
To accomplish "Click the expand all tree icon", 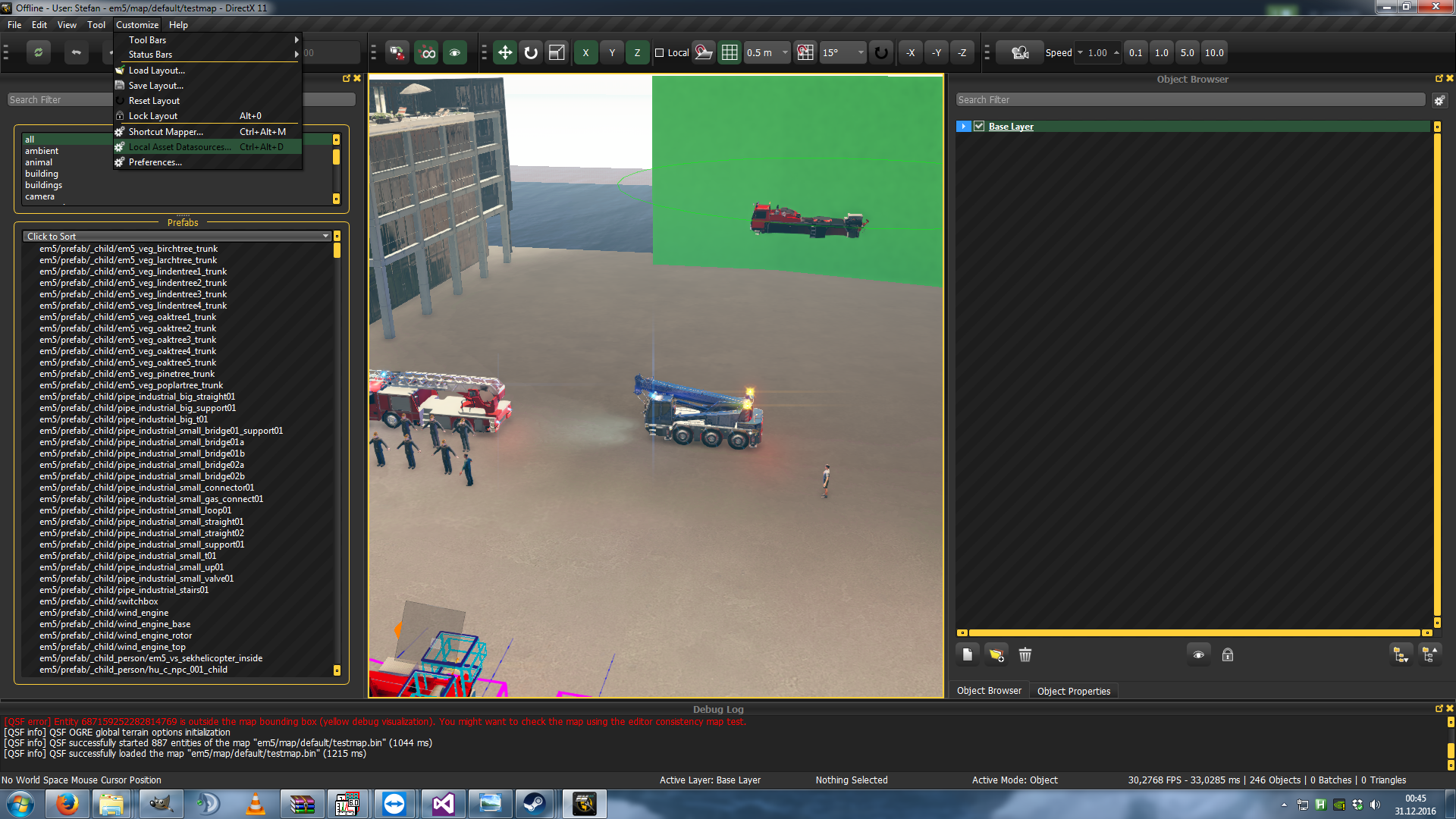I will (1401, 654).
